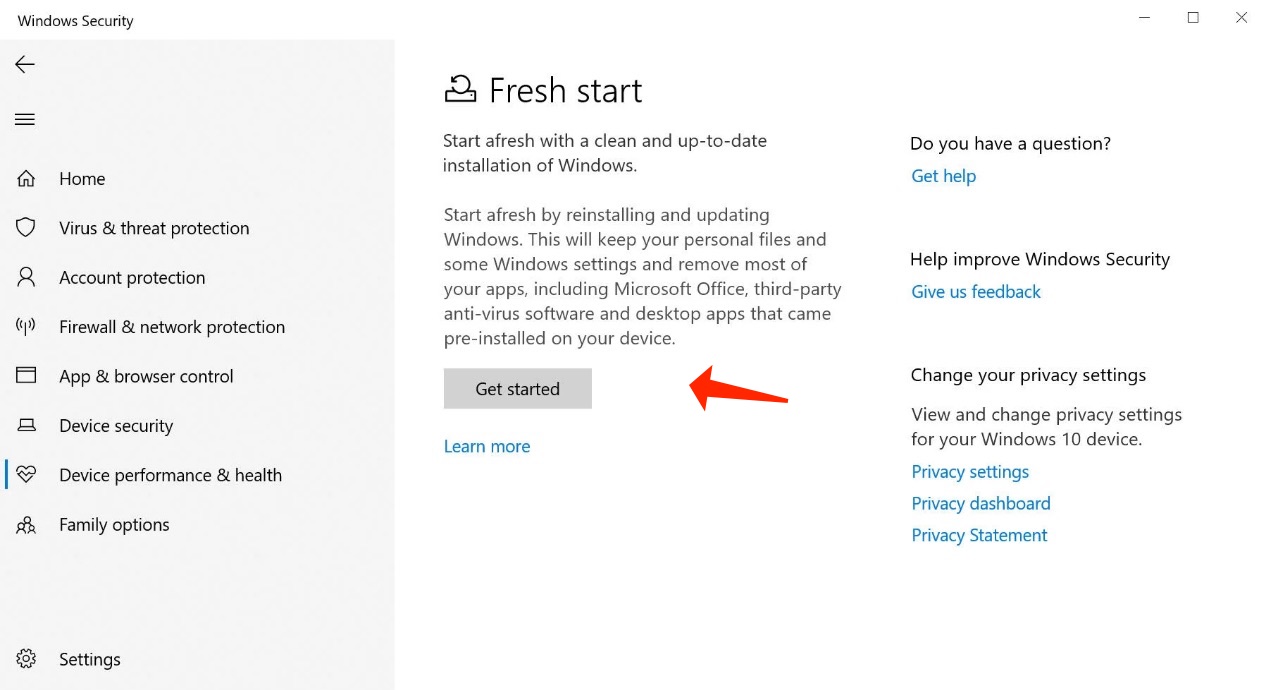Open Family options icon in sidebar
Screen dimensions: 1264x690
(x=26, y=524)
